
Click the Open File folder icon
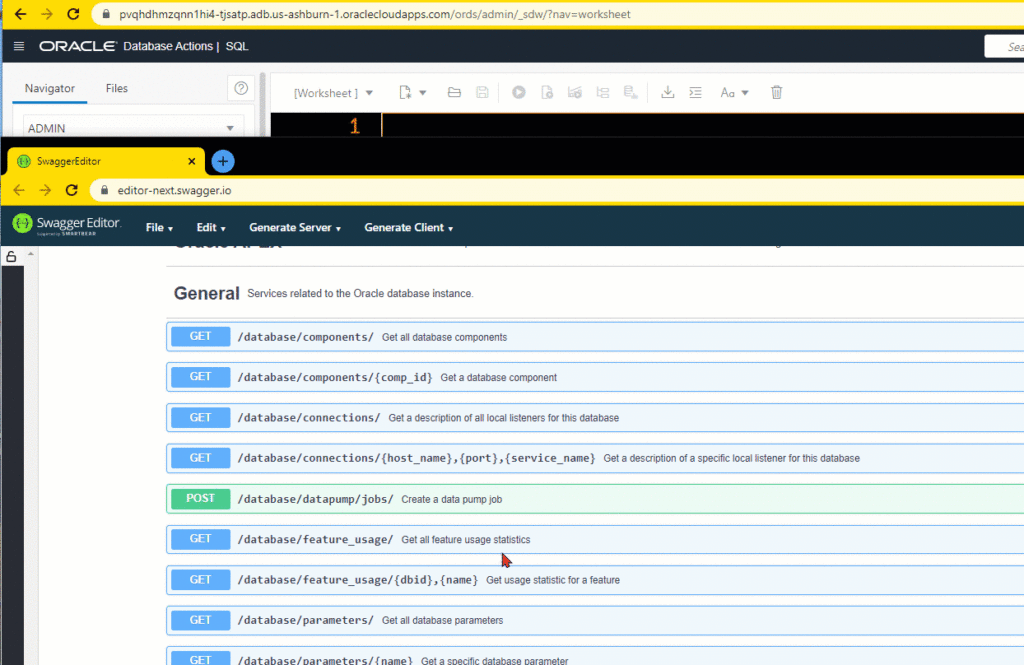click(x=453, y=91)
